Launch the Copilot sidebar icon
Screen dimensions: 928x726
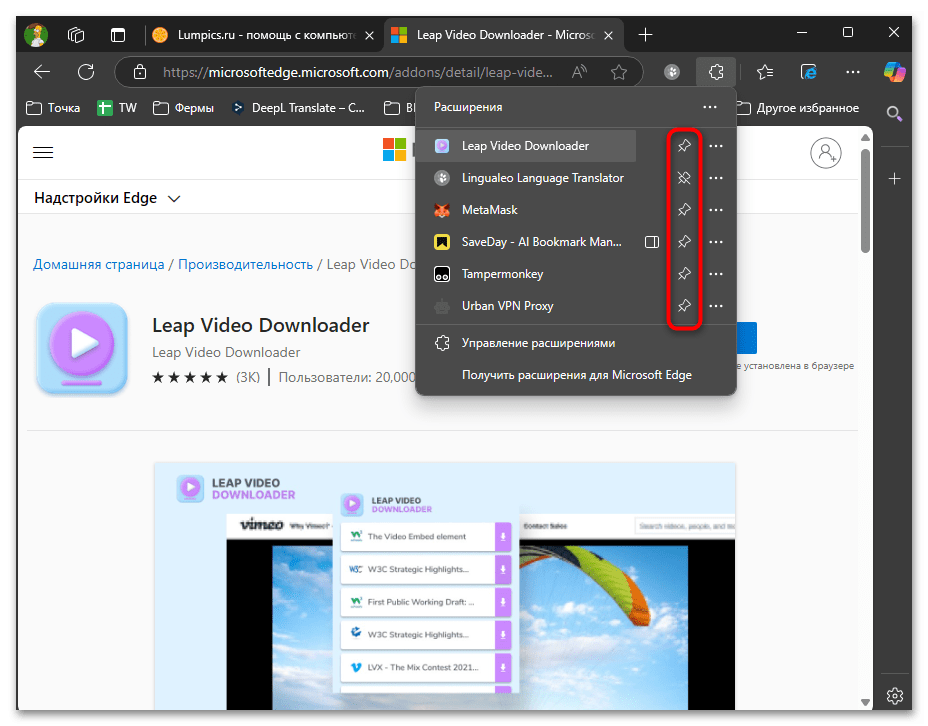[894, 72]
